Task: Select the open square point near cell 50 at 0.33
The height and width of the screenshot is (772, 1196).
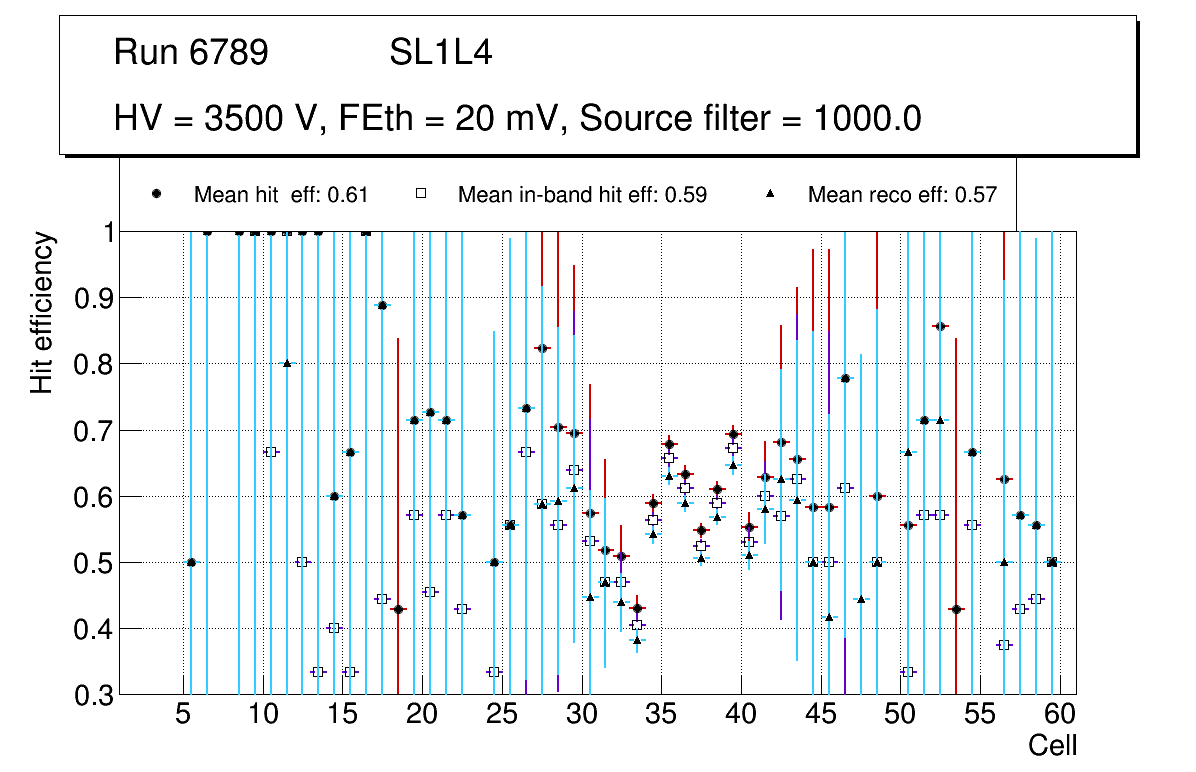Action: coord(908,672)
